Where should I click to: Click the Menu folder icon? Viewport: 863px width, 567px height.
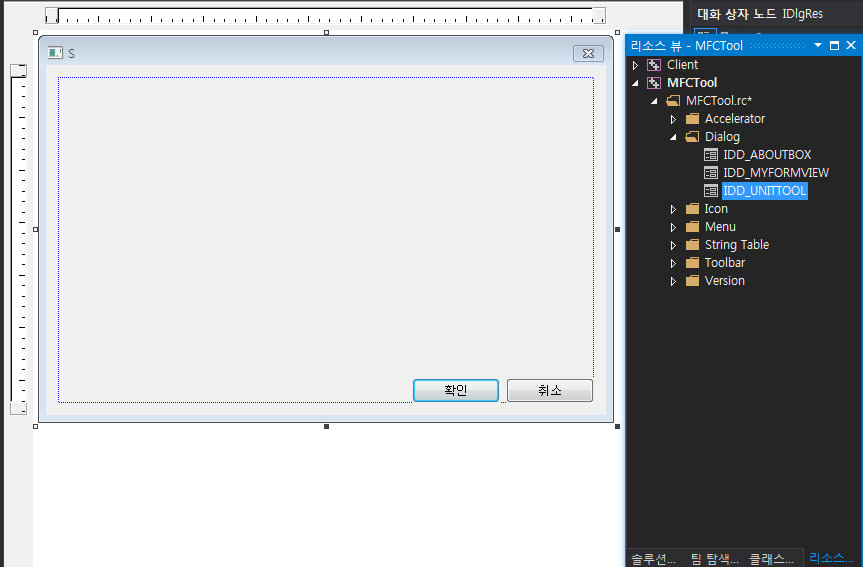[692, 227]
